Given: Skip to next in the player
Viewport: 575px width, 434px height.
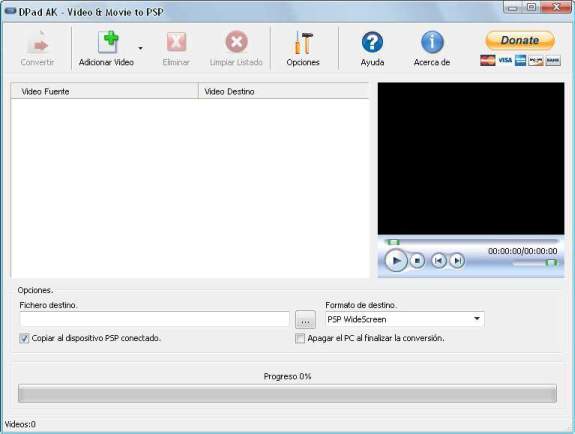Looking at the screenshot, I should point(457,260).
